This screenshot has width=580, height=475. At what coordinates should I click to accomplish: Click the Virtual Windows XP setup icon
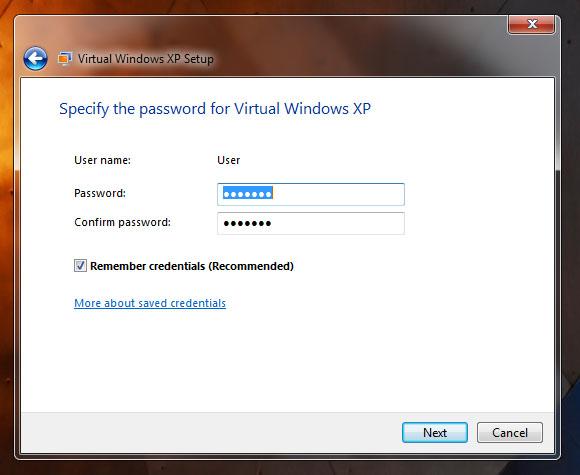(x=64, y=59)
